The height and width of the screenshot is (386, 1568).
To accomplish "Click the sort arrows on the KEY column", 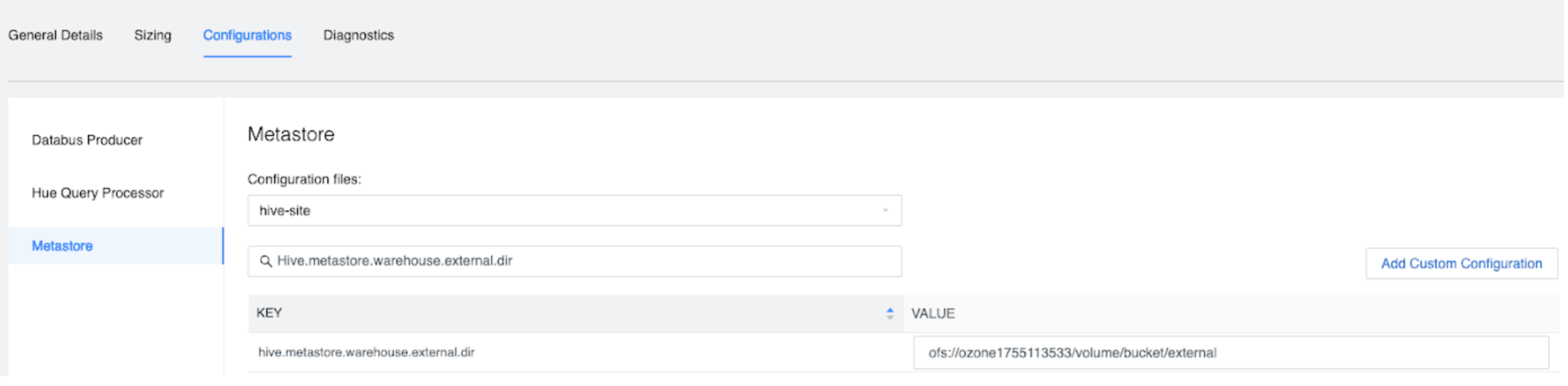I will (889, 313).
